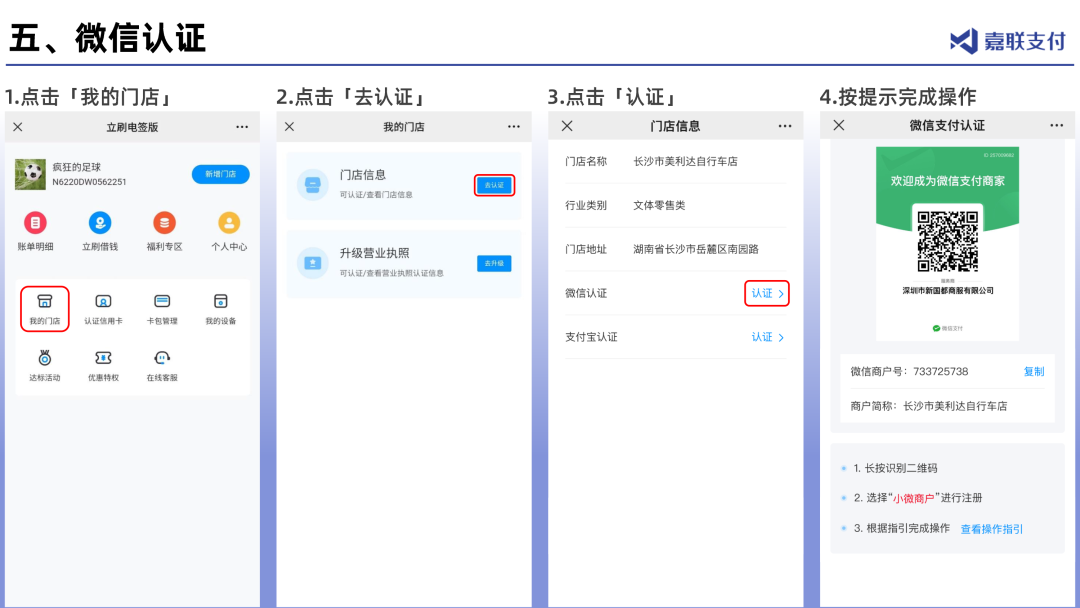Viewport: 1080px width, 608px height.
Task: Click 复制 next to 微信商户号
Action: [1034, 371]
